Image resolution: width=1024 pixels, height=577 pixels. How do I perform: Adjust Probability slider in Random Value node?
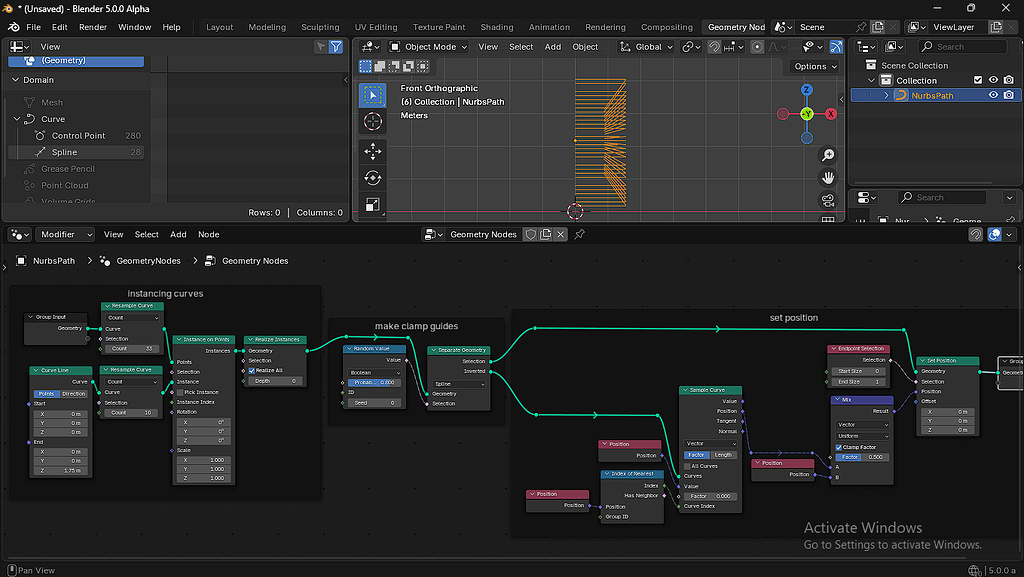[375, 382]
